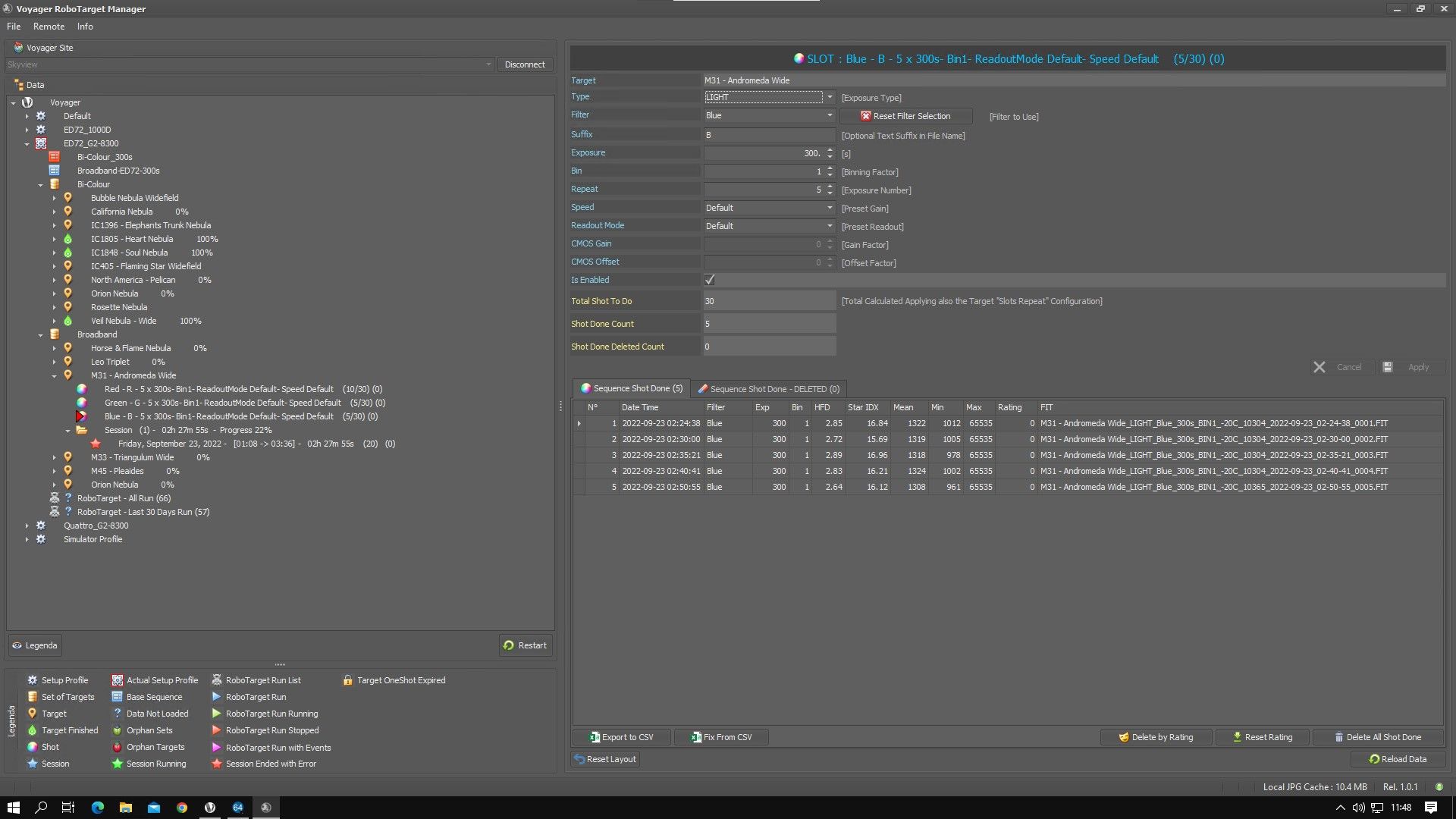
Task: Open the Skyview site dropdown
Action: click(x=488, y=64)
